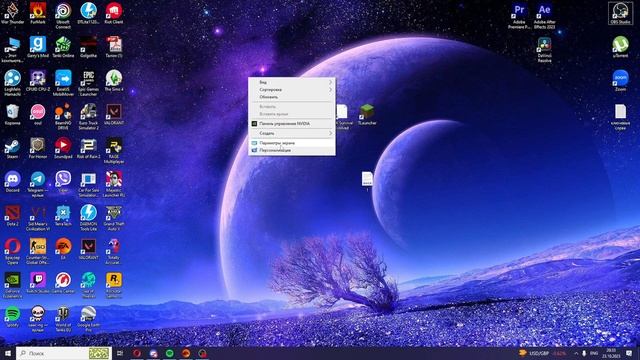Select the EA app desktop icon
Image resolution: width=640 pixels, height=360 pixels.
point(63,249)
